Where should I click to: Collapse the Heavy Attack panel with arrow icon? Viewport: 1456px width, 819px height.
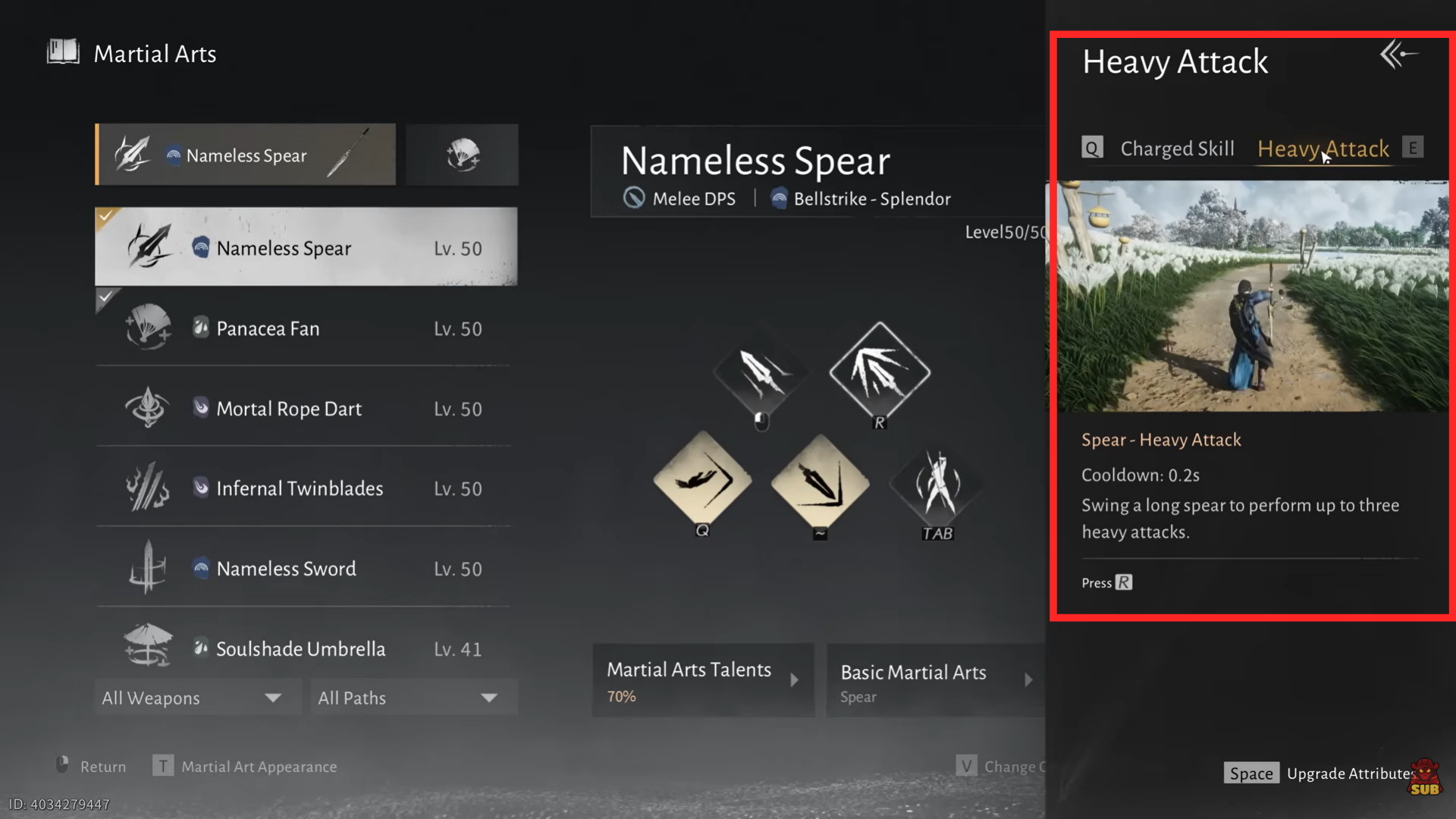(1399, 55)
